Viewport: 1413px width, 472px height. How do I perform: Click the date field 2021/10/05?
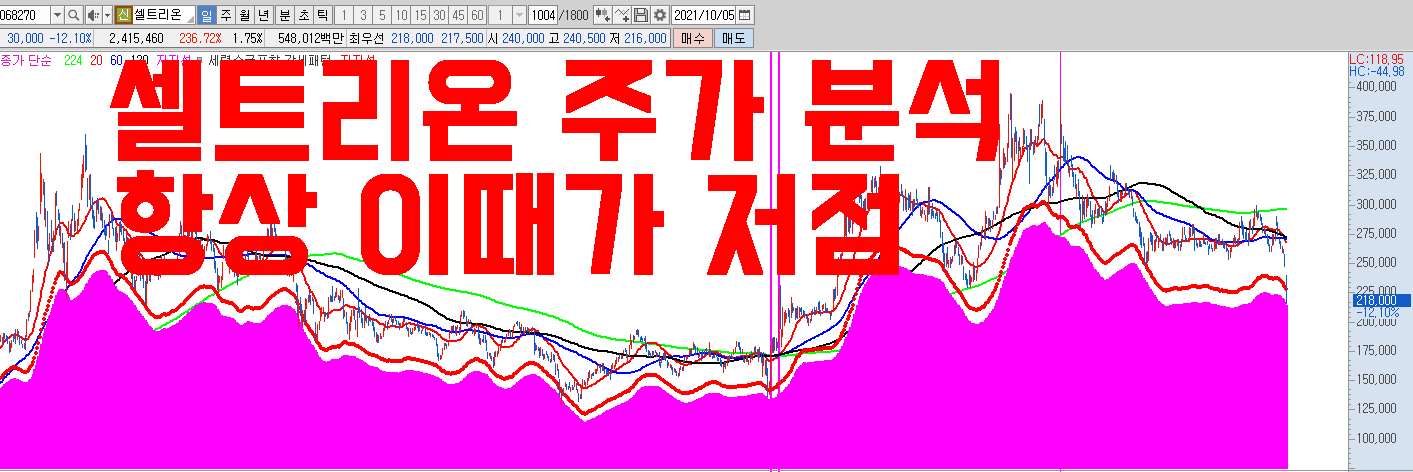point(703,15)
